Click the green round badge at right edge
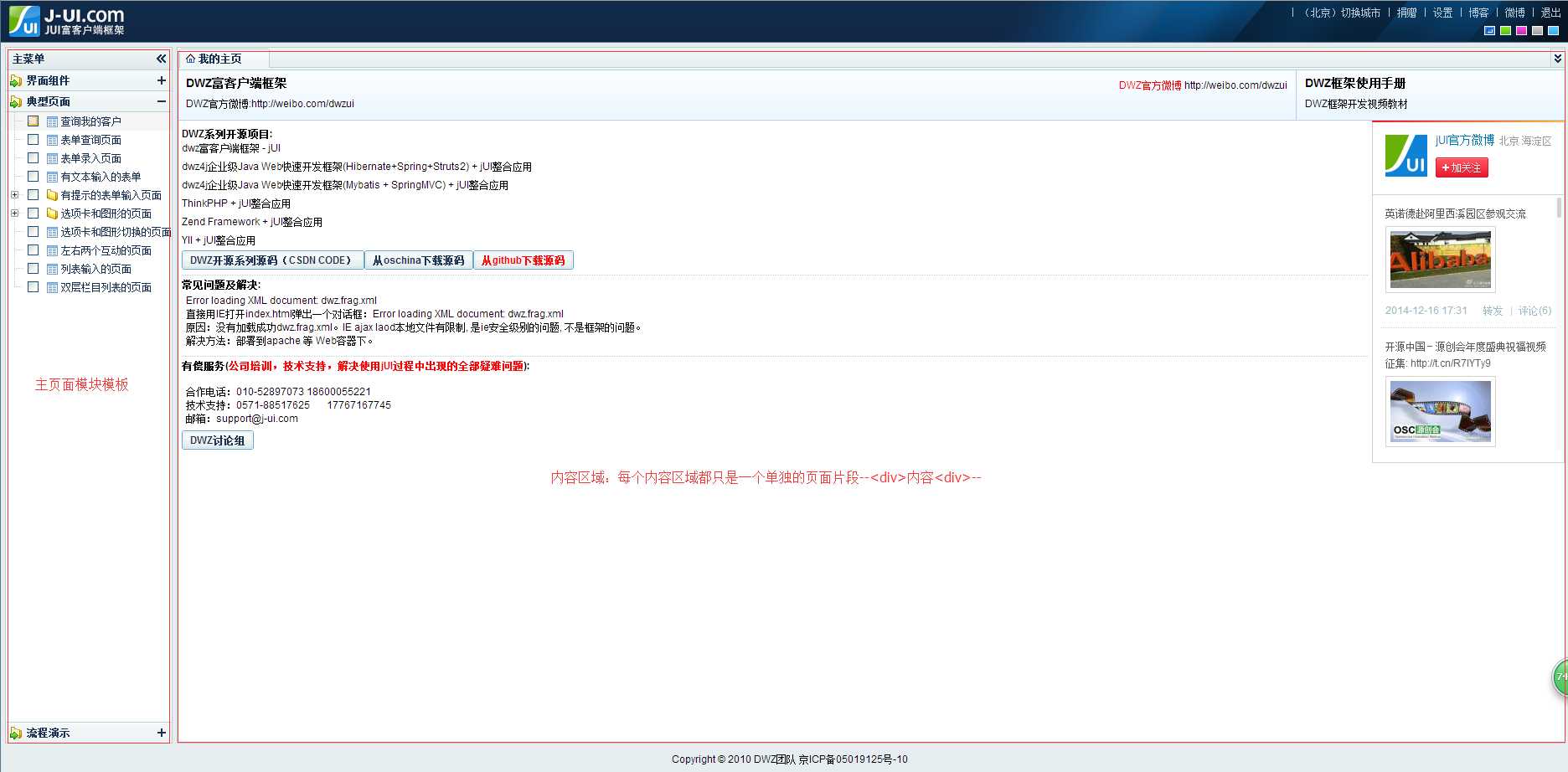 click(1560, 677)
